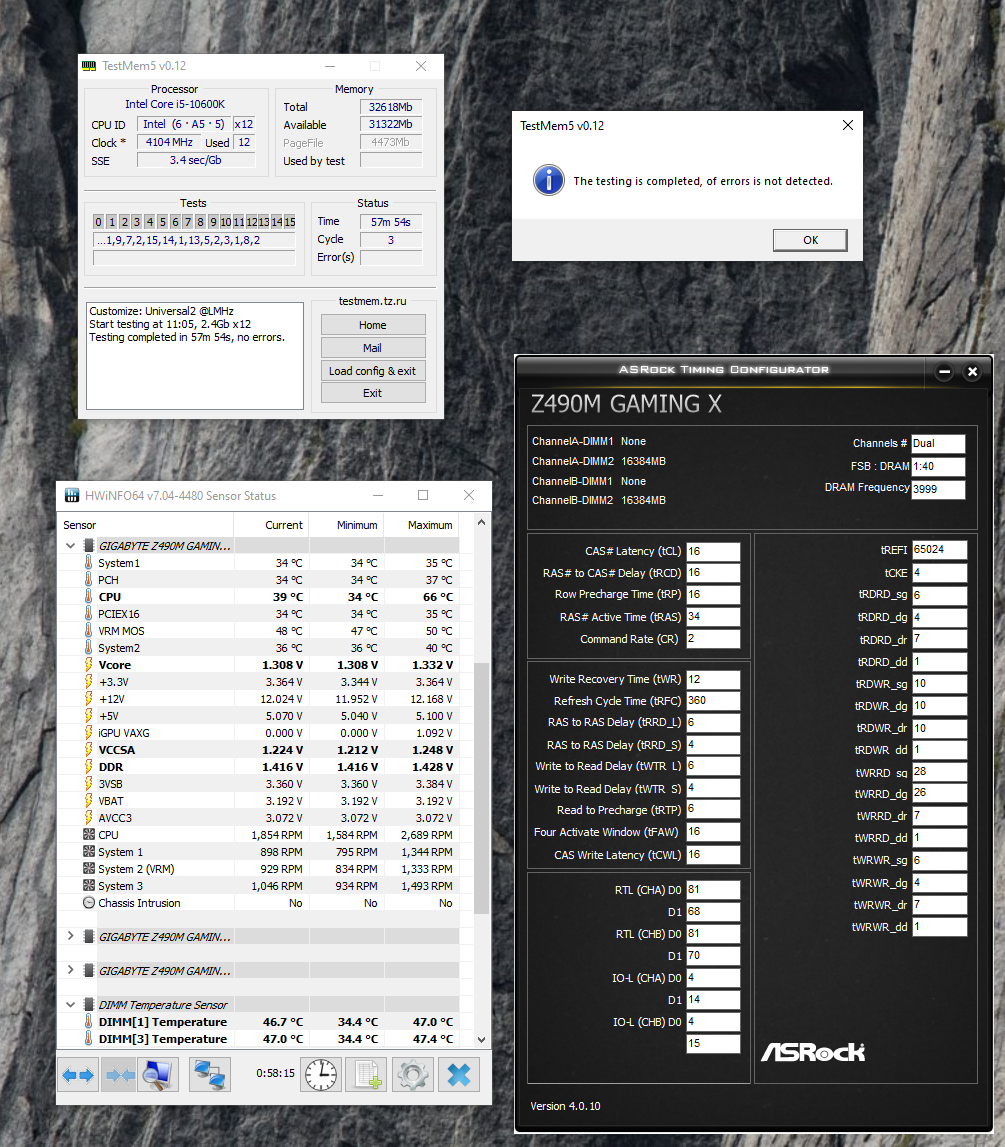Click the Mail button in TestMem5
The image size is (1005, 1147).
373,348
